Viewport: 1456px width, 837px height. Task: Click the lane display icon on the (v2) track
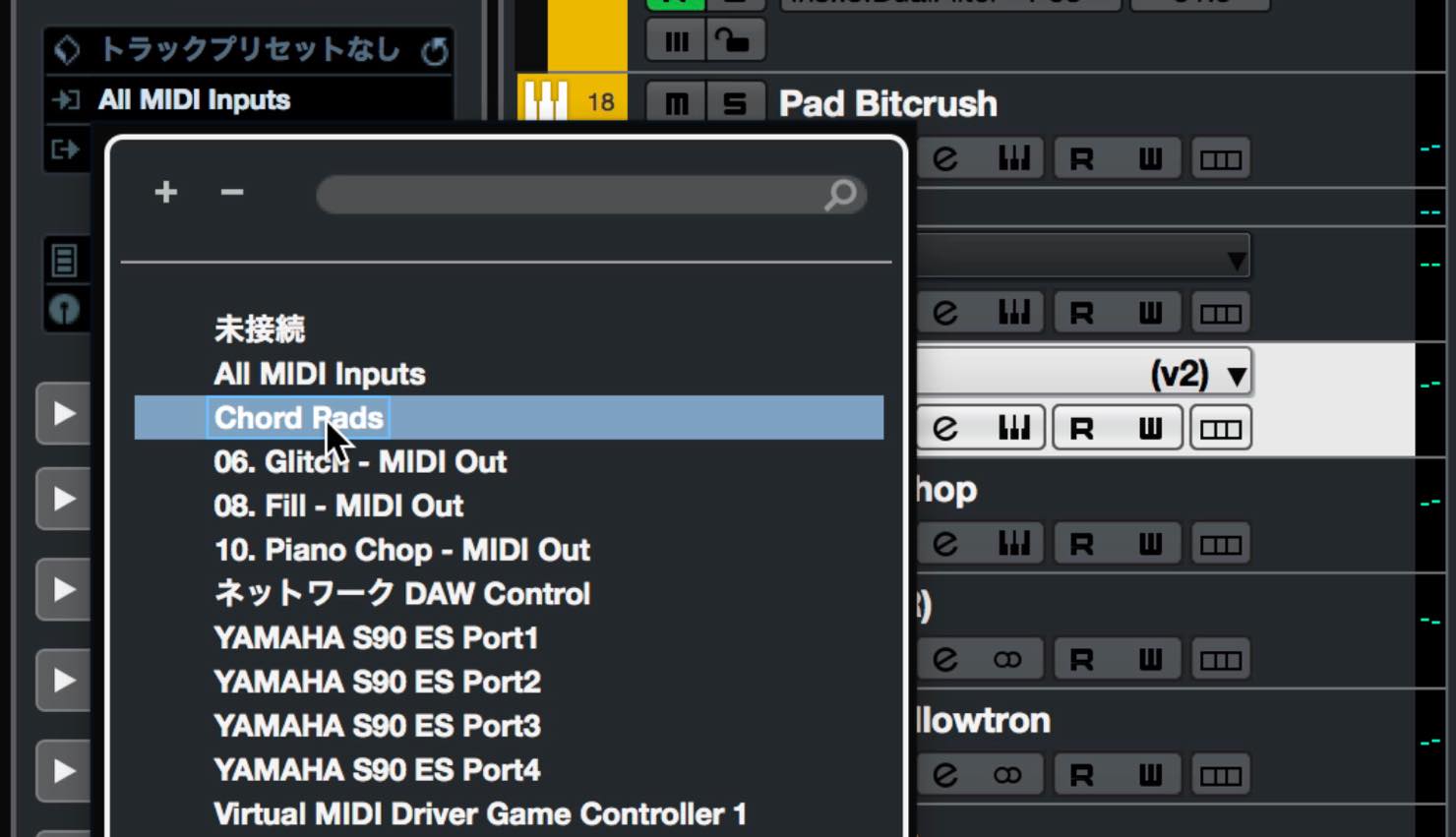(1221, 429)
